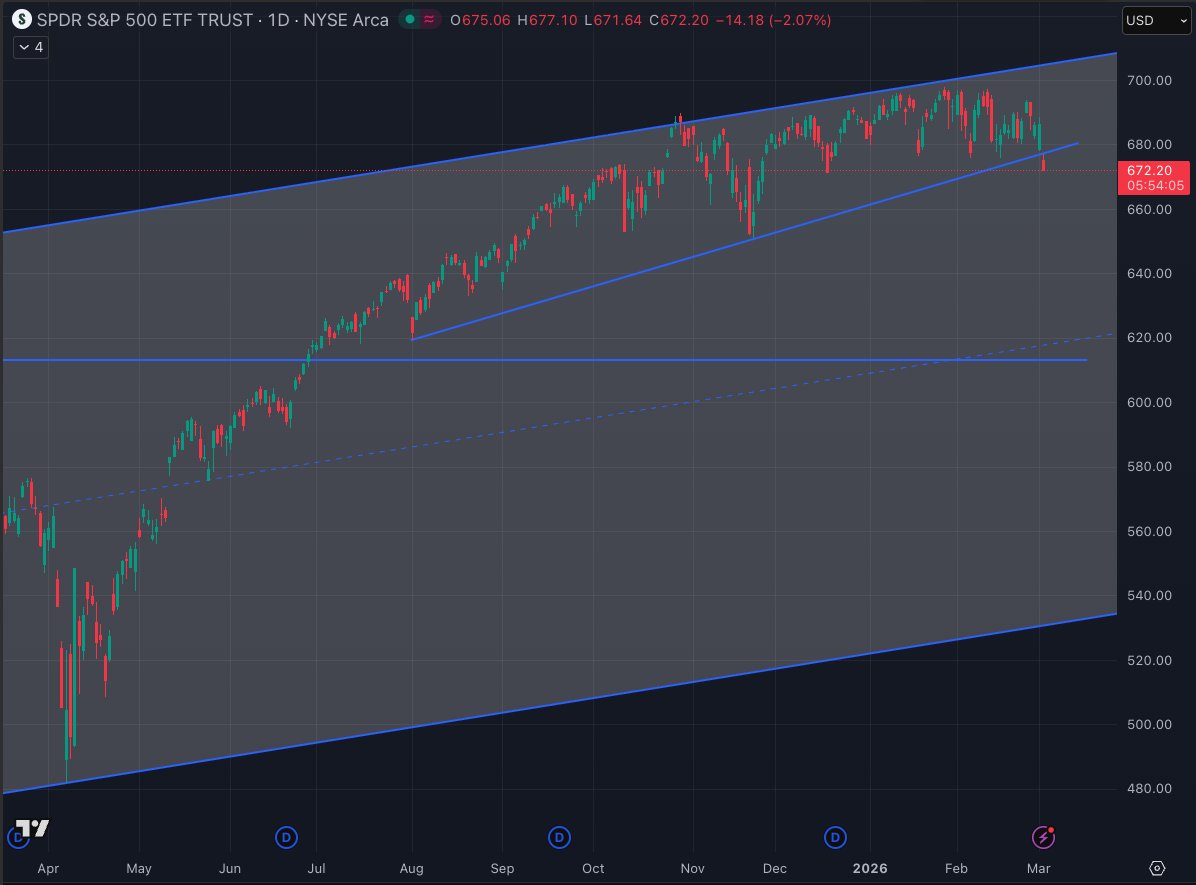
Task: Click the 540.00 price axis label
Action: pos(1149,595)
